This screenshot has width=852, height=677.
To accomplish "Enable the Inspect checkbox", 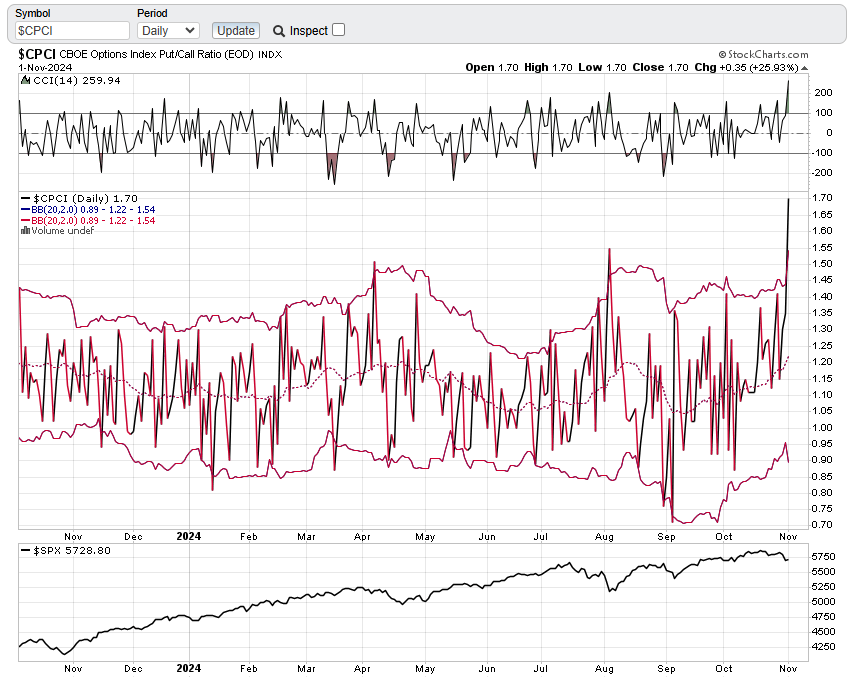I will tap(338, 30).
